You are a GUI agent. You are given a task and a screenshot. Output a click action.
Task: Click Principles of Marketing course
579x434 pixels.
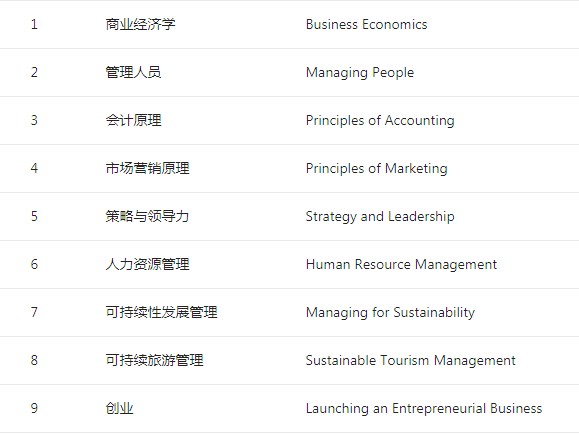(x=377, y=168)
